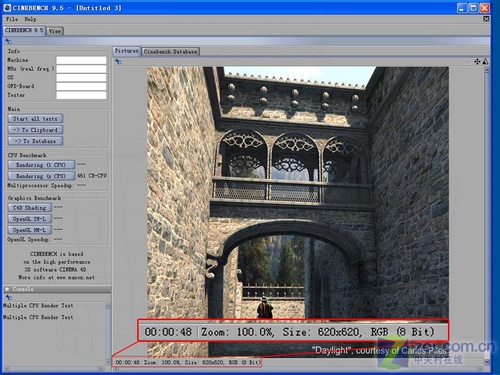Click the first Multiple CPU Render Test line
This screenshot has height=375, width=500.
tap(38, 305)
